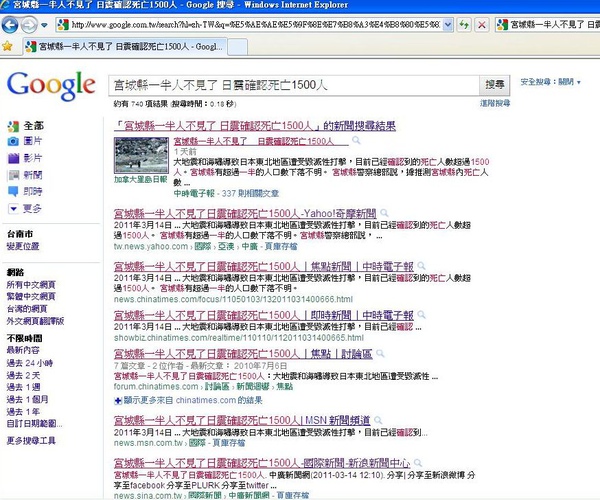Click the 變更位置 change location link
Image resolution: width=600 pixels, height=500 pixels.
23,246
